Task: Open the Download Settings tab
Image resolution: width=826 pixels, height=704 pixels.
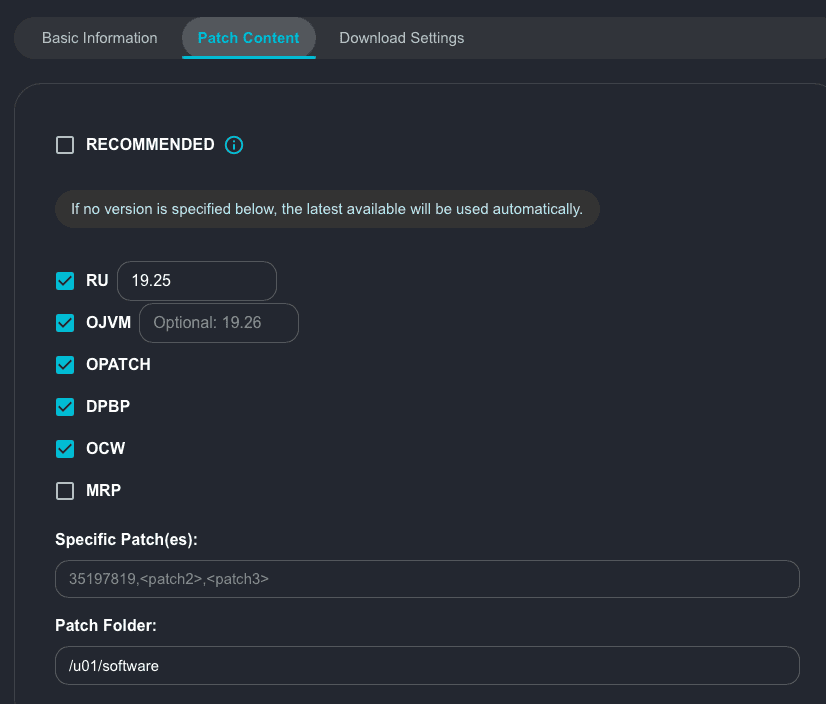Action: coord(401,38)
